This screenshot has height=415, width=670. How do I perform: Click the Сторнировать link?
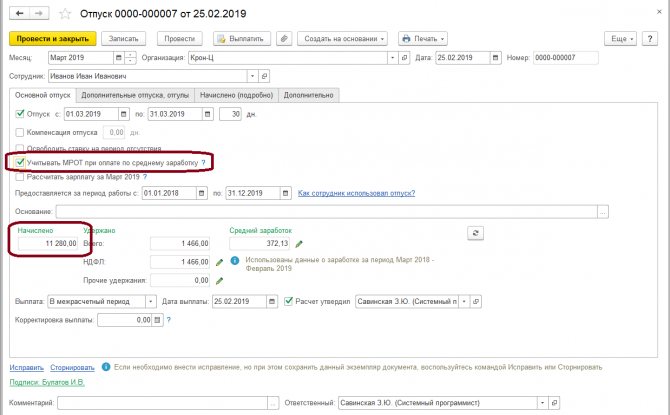(x=73, y=367)
